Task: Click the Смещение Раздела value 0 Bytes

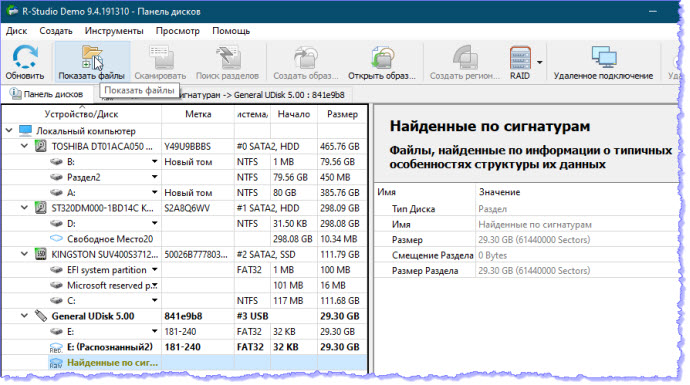Action: (492, 255)
